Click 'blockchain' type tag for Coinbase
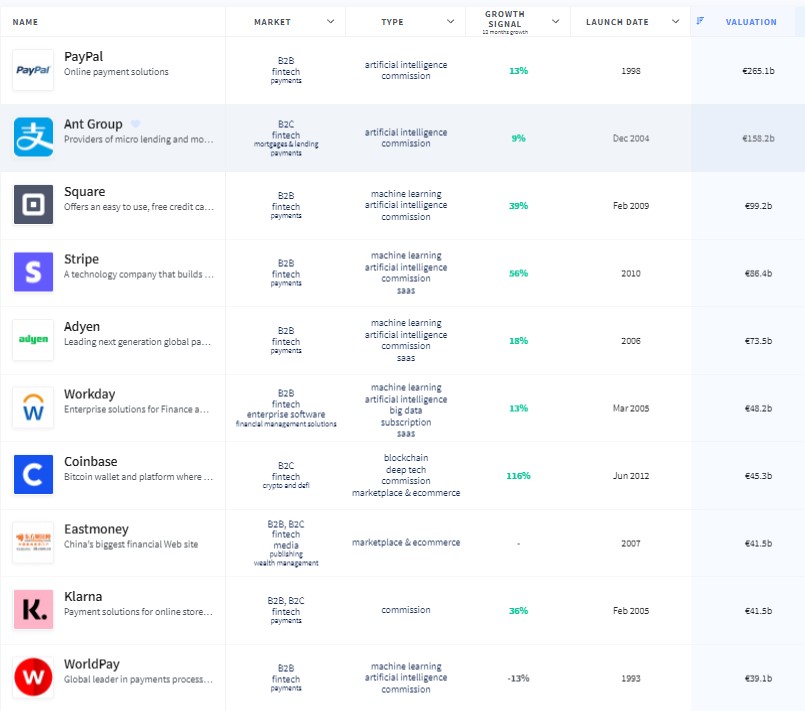This screenshot has width=805, height=711. point(406,457)
